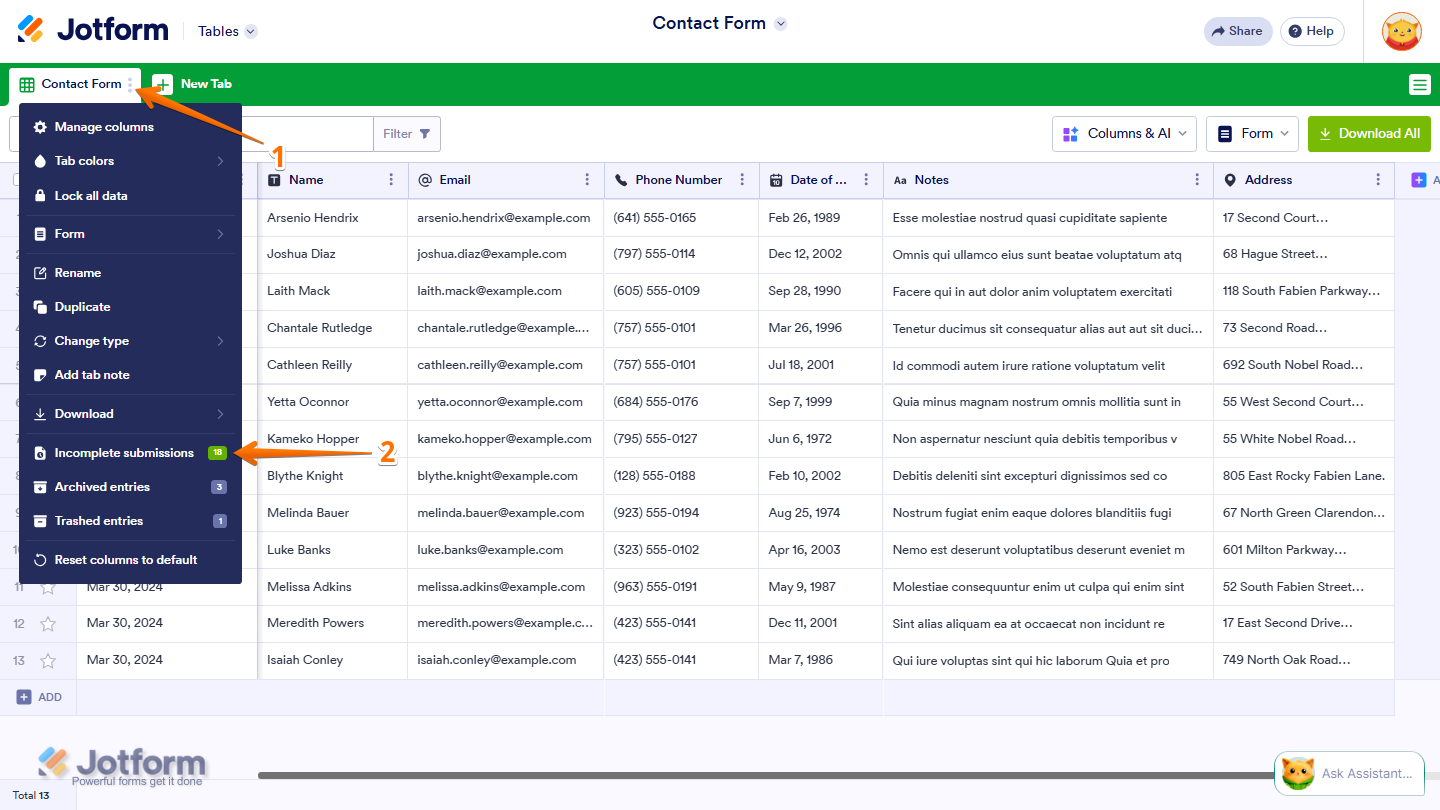Open the Tables product dropdown
Screen dimensions: 1440x810
(x=227, y=31)
